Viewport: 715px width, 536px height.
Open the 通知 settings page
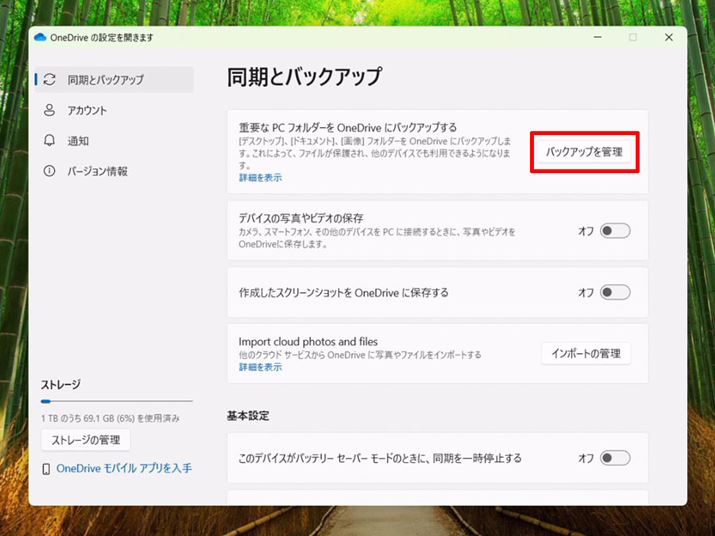[114, 141]
